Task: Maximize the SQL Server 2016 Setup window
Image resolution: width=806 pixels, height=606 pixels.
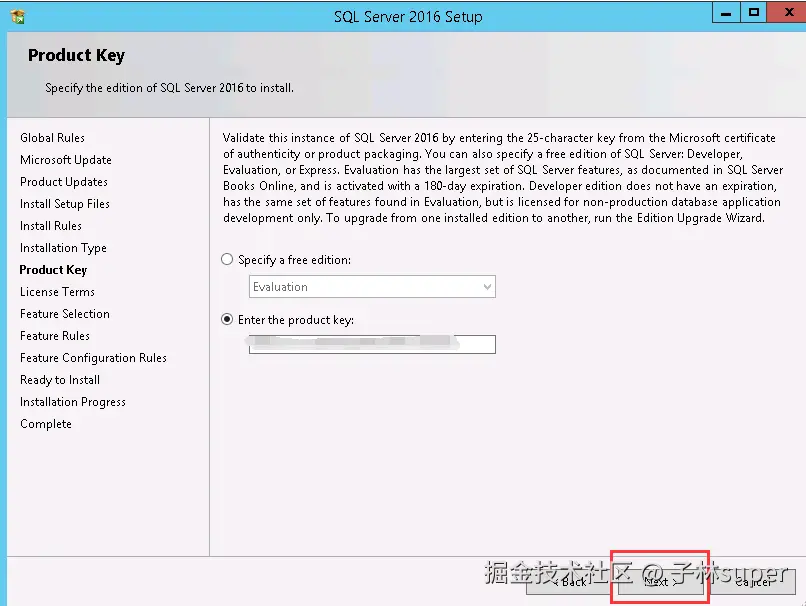Action: click(754, 13)
